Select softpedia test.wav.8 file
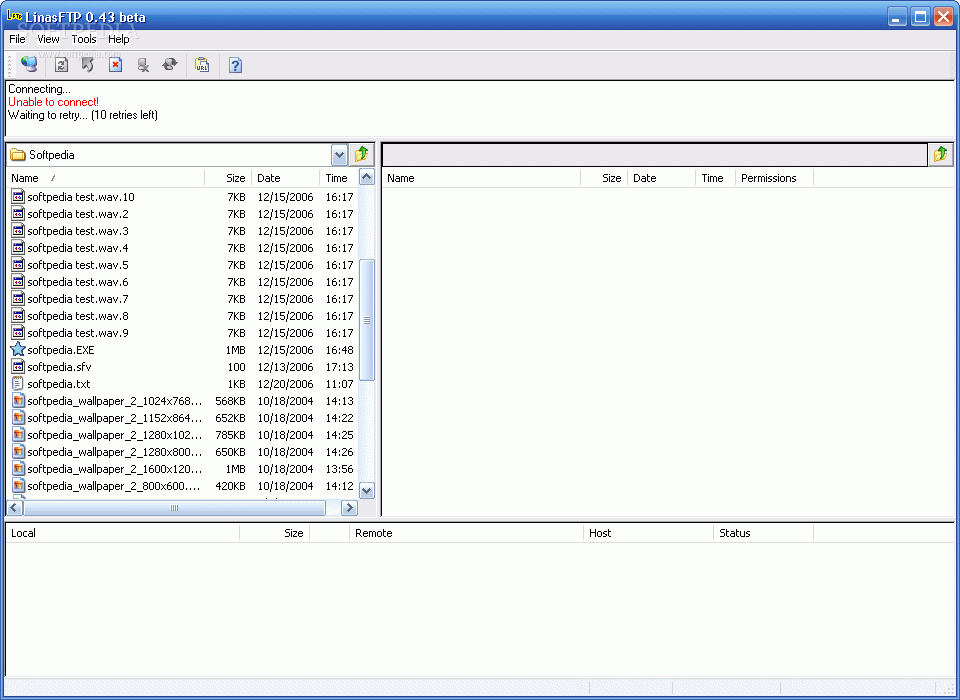 (78, 316)
